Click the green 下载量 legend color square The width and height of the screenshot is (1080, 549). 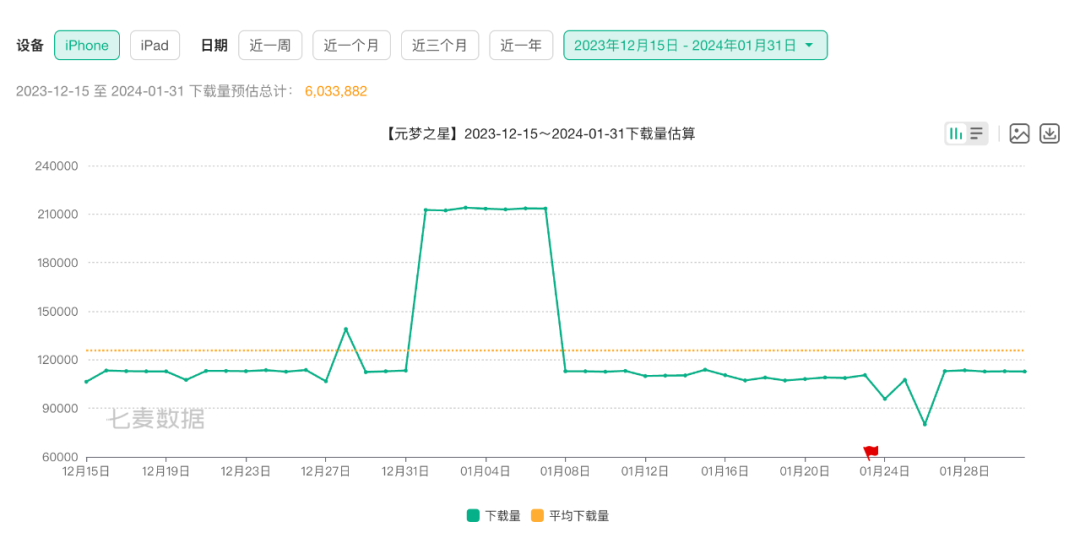(x=473, y=516)
